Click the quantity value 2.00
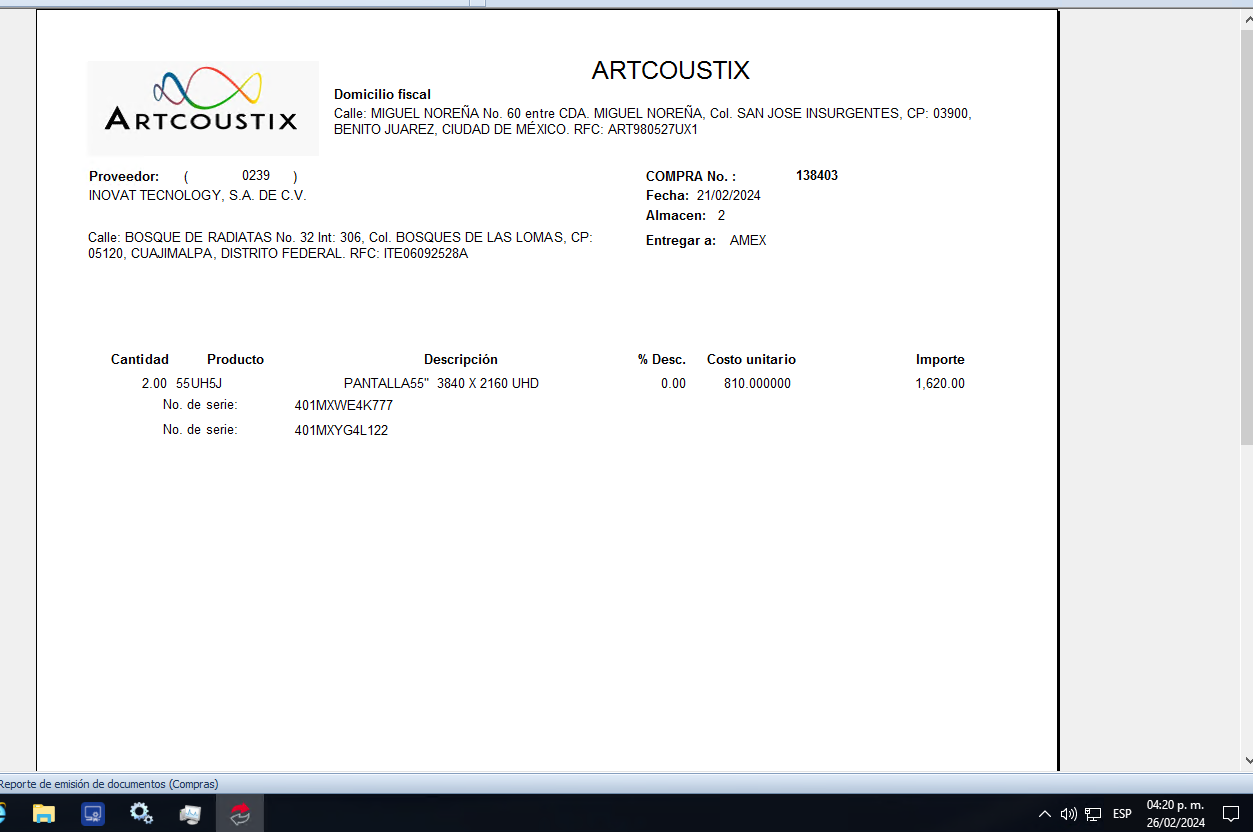The height and width of the screenshot is (832, 1253). coord(154,383)
